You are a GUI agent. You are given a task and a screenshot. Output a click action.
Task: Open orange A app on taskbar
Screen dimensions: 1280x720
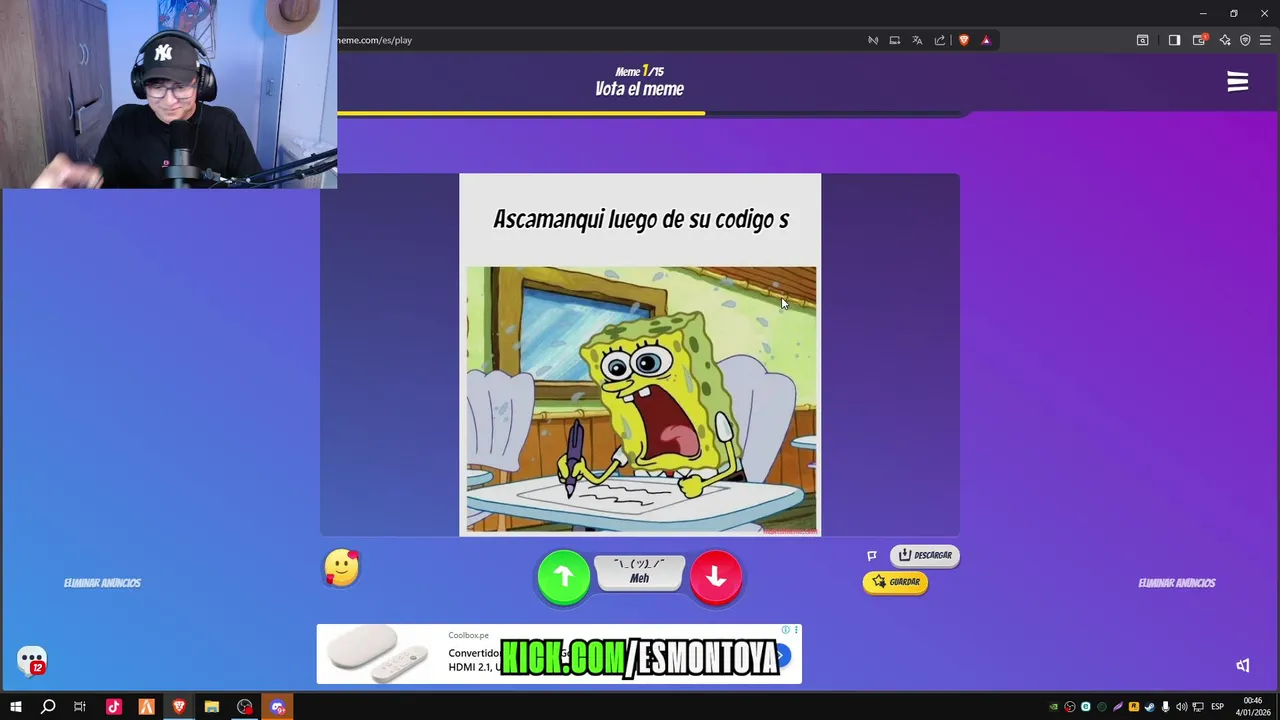(x=146, y=707)
